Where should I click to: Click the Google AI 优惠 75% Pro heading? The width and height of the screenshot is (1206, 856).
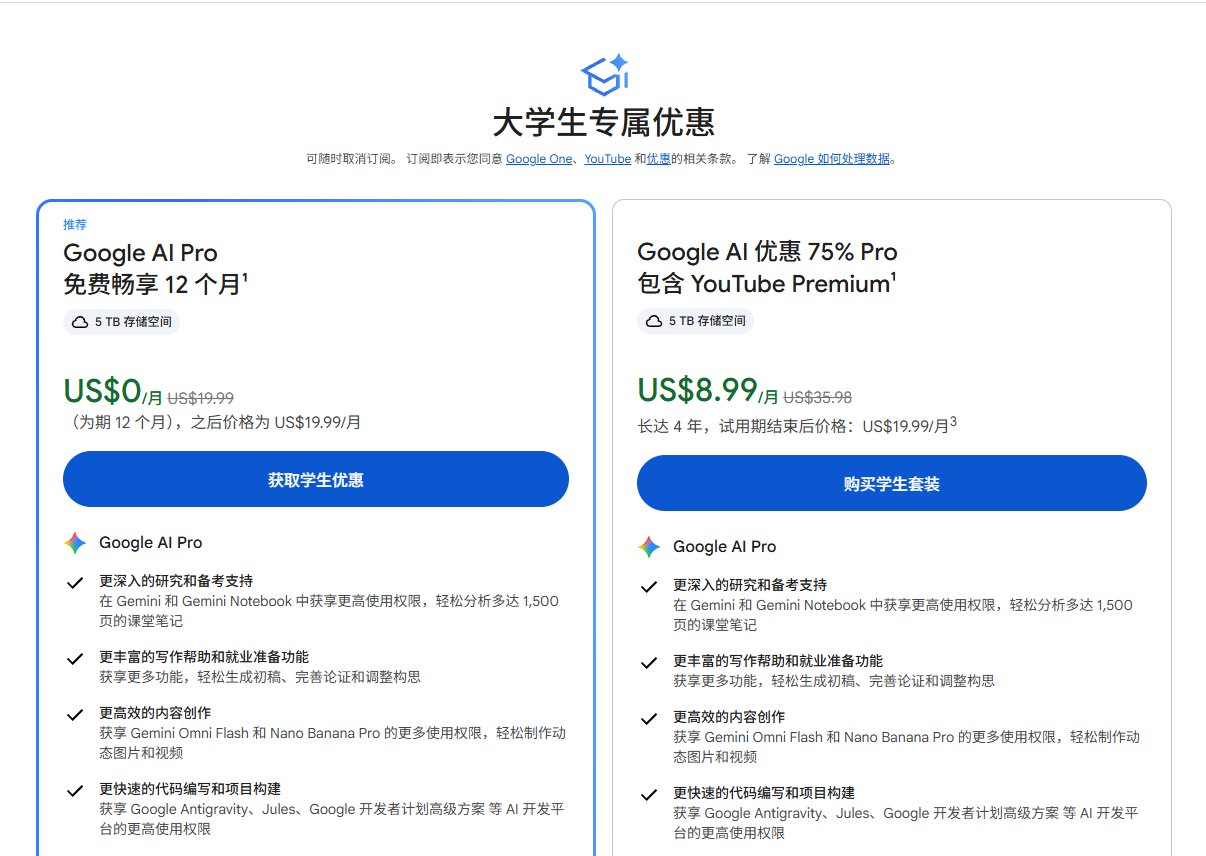(767, 252)
